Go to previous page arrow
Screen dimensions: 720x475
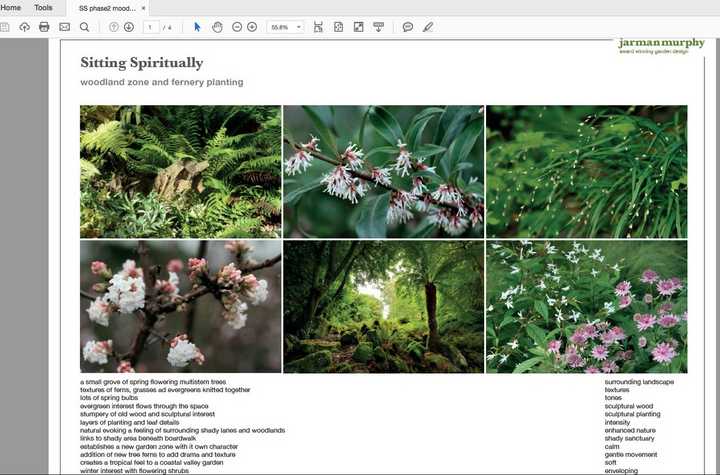[113, 27]
